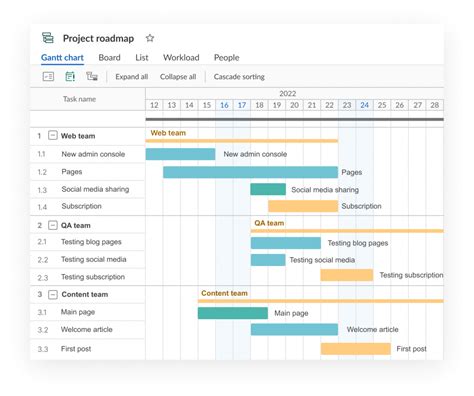Collapse the QA team group
Viewport: 474px width, 396px height.
pos(53,225)
